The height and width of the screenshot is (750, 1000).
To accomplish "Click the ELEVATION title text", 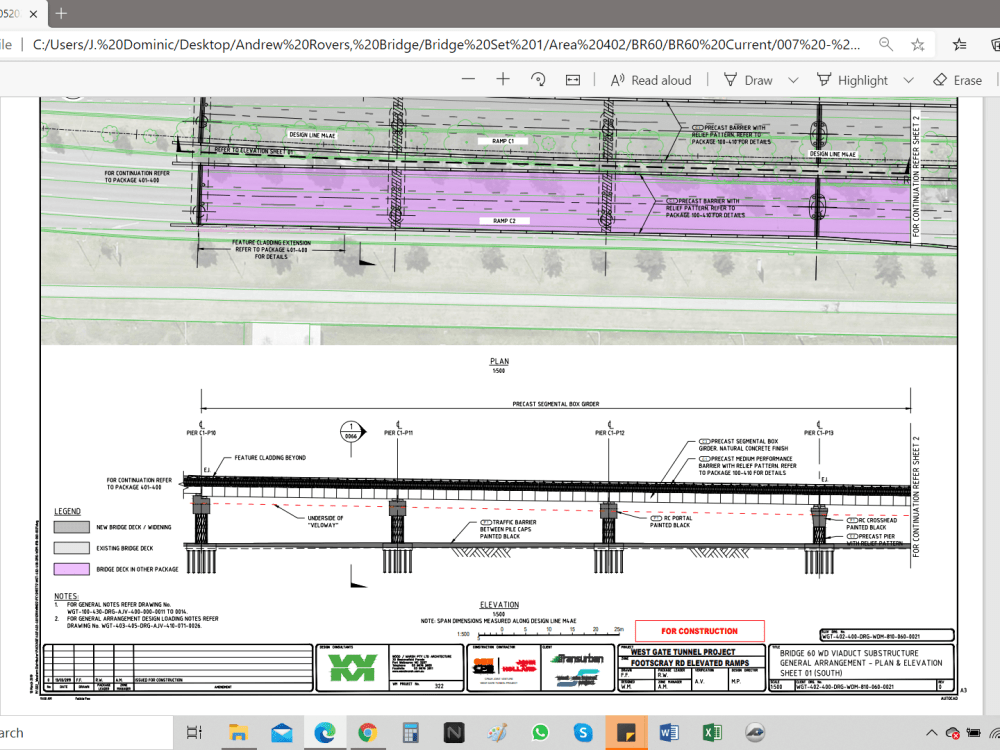I will [499, 605].
